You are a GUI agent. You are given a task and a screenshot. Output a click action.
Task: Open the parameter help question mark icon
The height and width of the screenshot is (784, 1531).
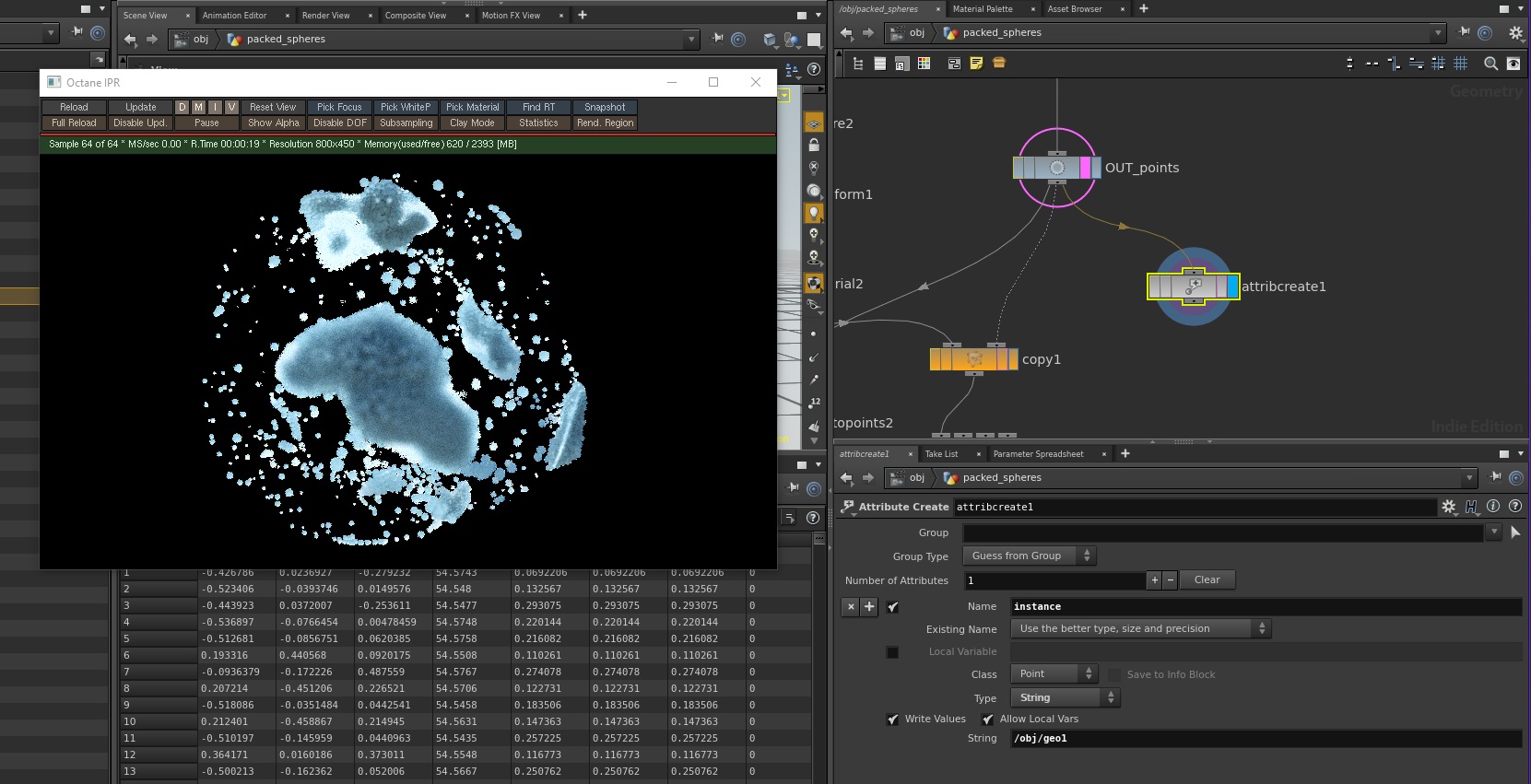pos(1514,507)
